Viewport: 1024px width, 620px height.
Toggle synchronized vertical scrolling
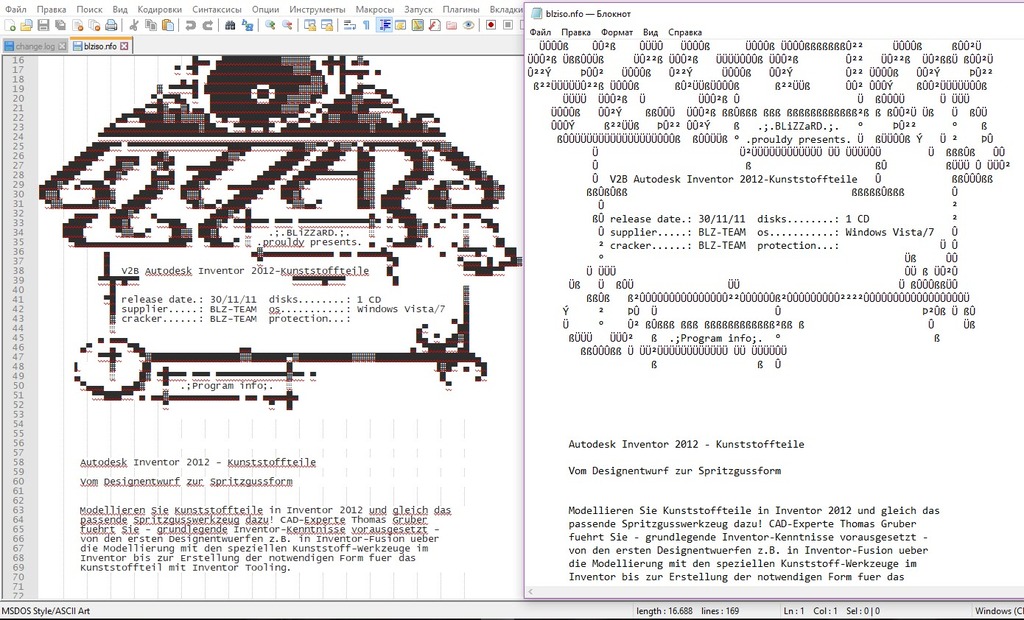[x=310, y=25]
